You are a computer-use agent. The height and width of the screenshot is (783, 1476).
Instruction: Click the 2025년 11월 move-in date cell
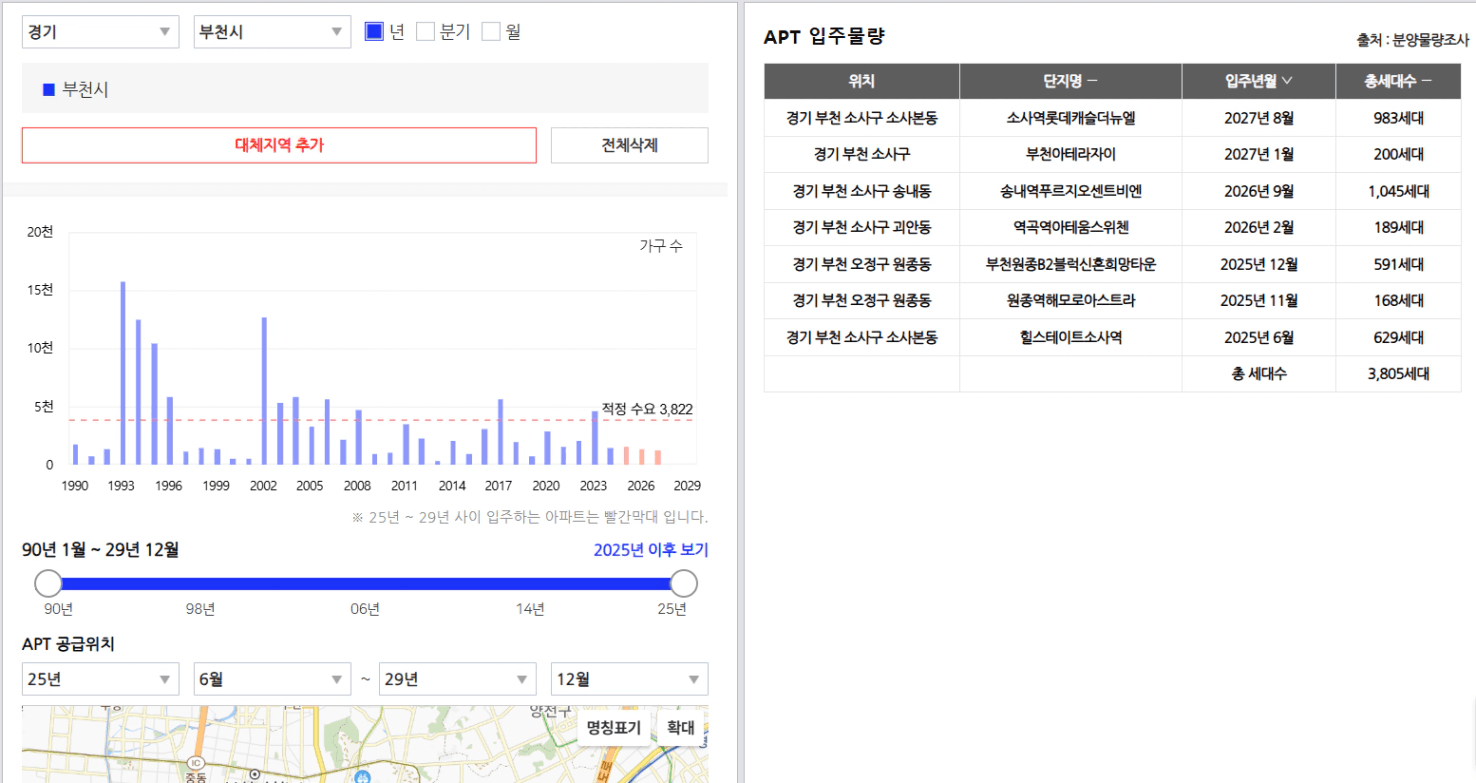1259,301
